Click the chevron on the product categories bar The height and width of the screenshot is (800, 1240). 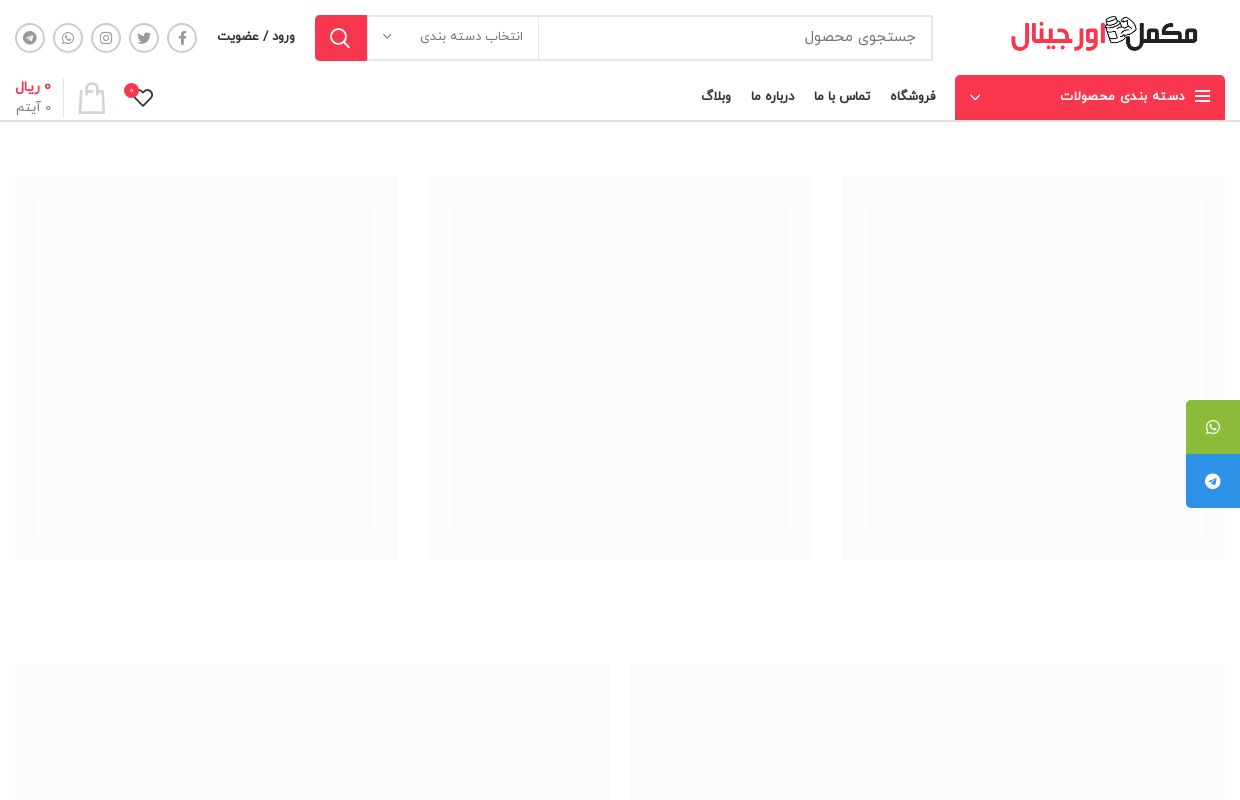(x=975, y=98)
